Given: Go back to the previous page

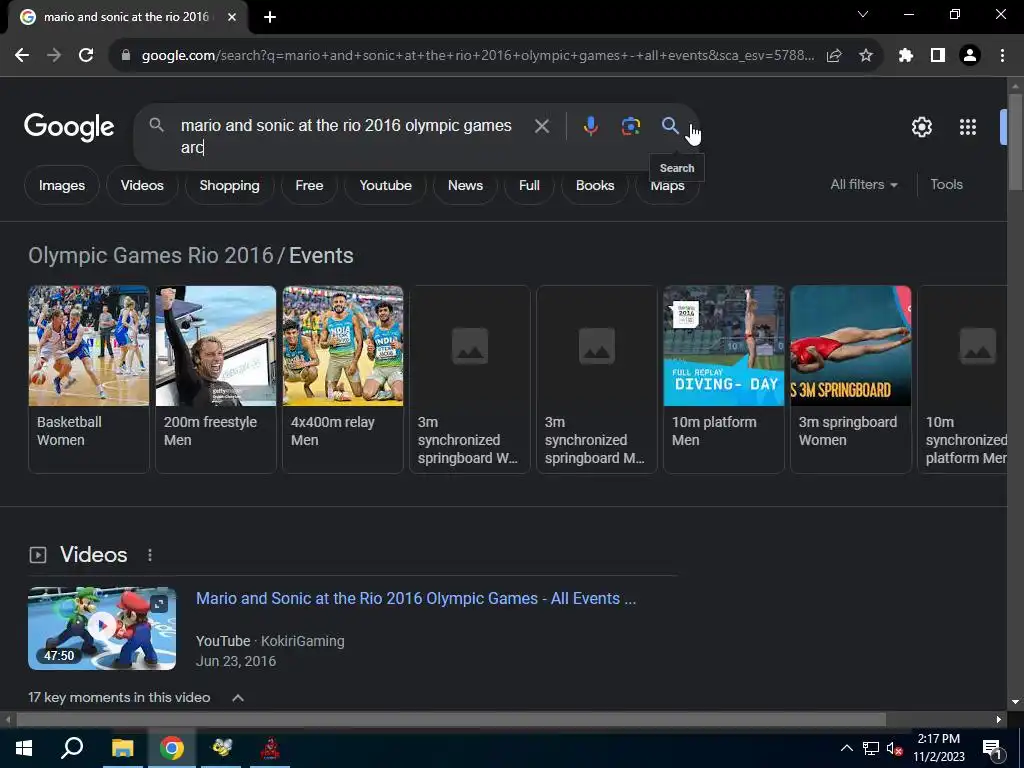Looking at the screenshot, I should point(22,56).
